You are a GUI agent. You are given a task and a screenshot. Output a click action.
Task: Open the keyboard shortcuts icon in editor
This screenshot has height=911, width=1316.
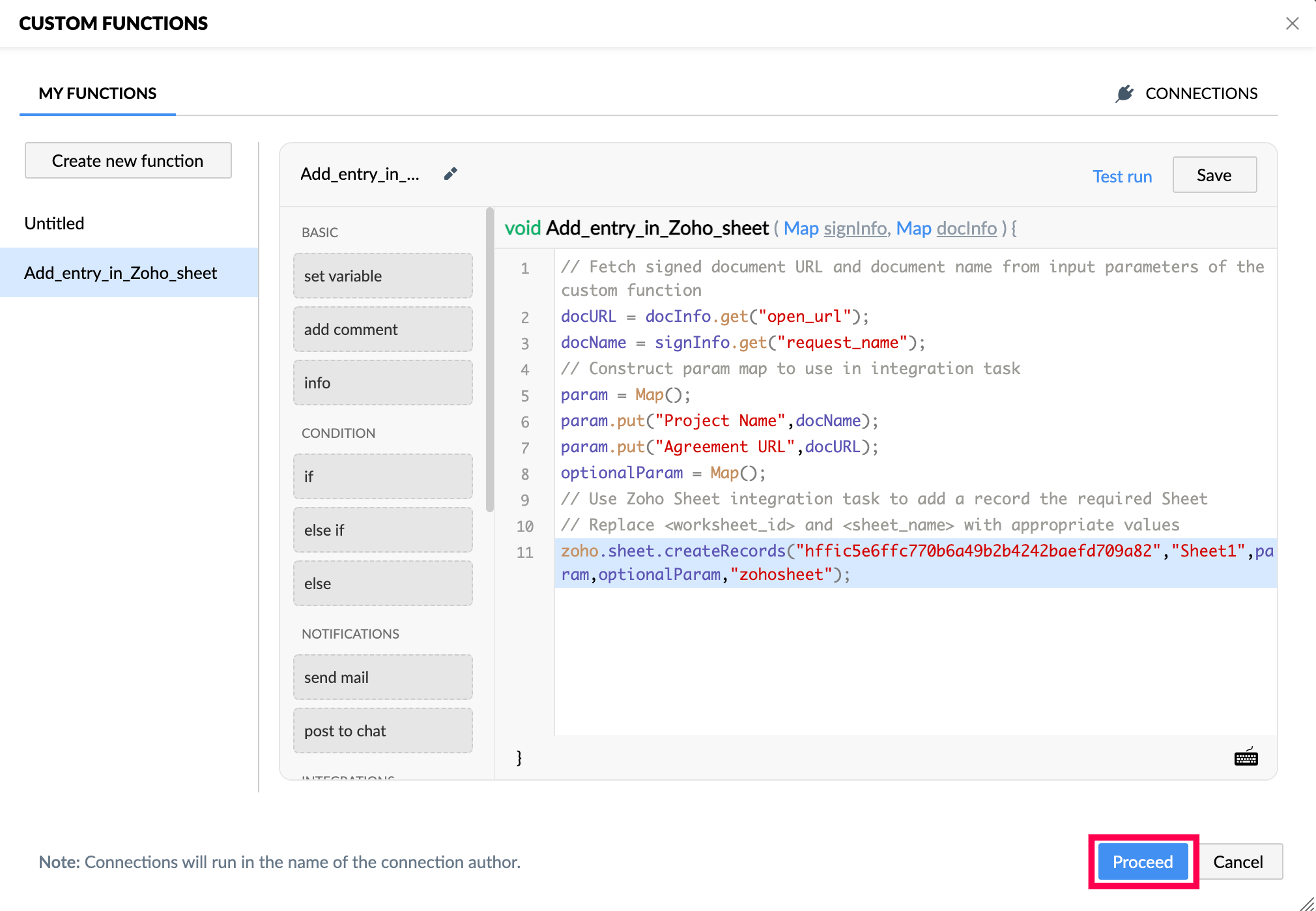pos(1246,757)
